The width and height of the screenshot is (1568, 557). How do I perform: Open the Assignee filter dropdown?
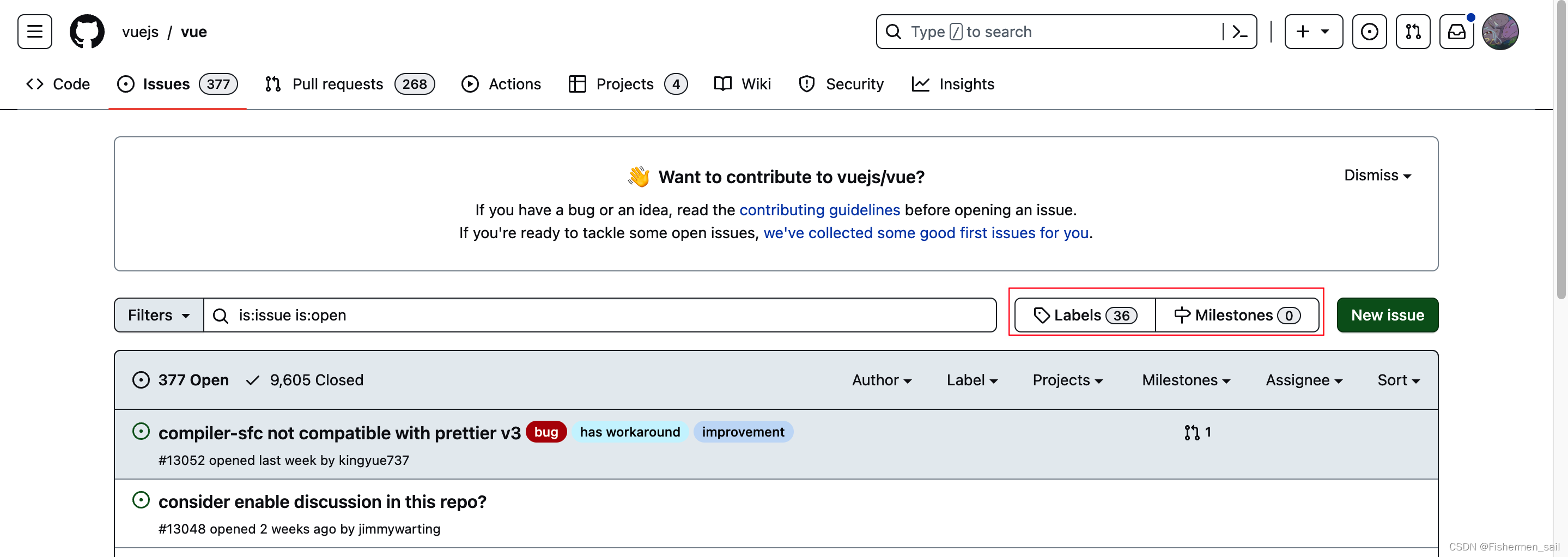[x=1304, y=380]
